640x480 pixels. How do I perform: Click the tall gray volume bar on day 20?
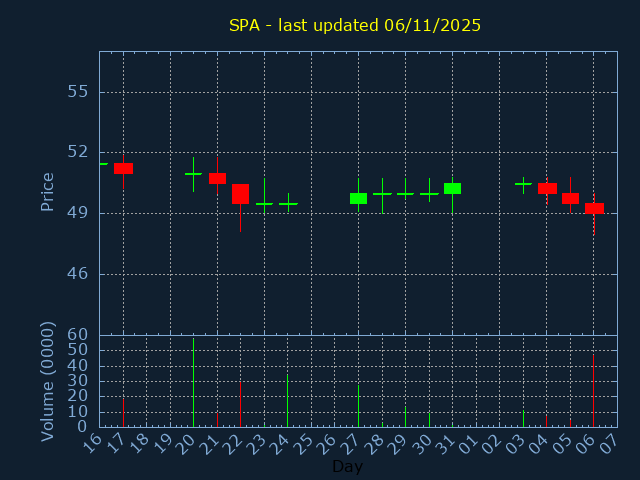pos(193,383)
